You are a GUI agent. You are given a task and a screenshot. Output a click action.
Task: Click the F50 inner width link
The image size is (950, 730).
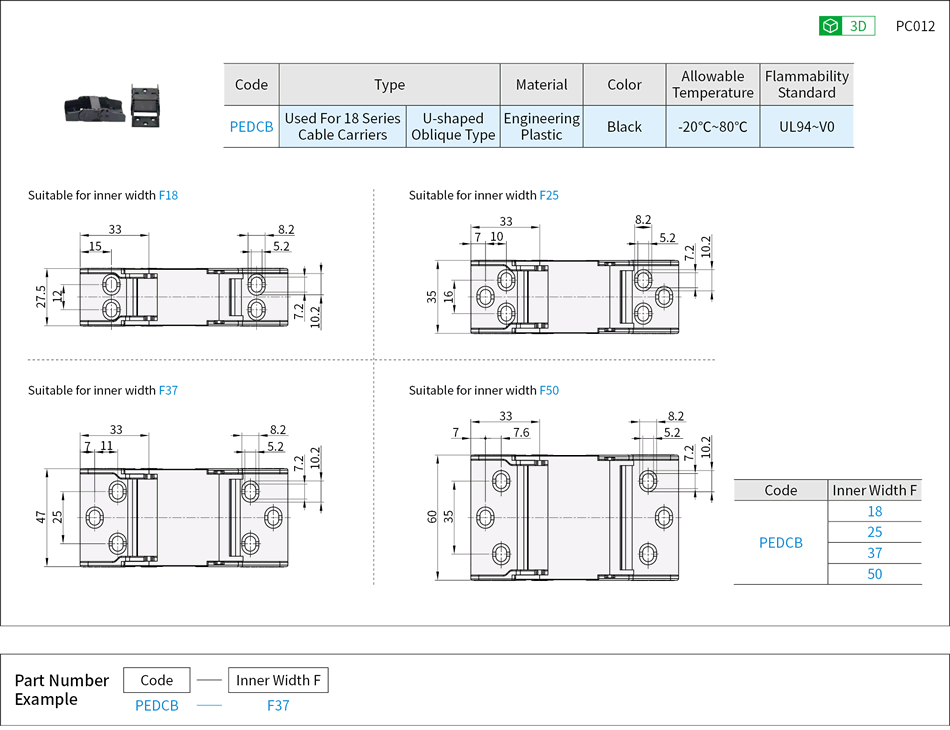(x=549, y=390)
